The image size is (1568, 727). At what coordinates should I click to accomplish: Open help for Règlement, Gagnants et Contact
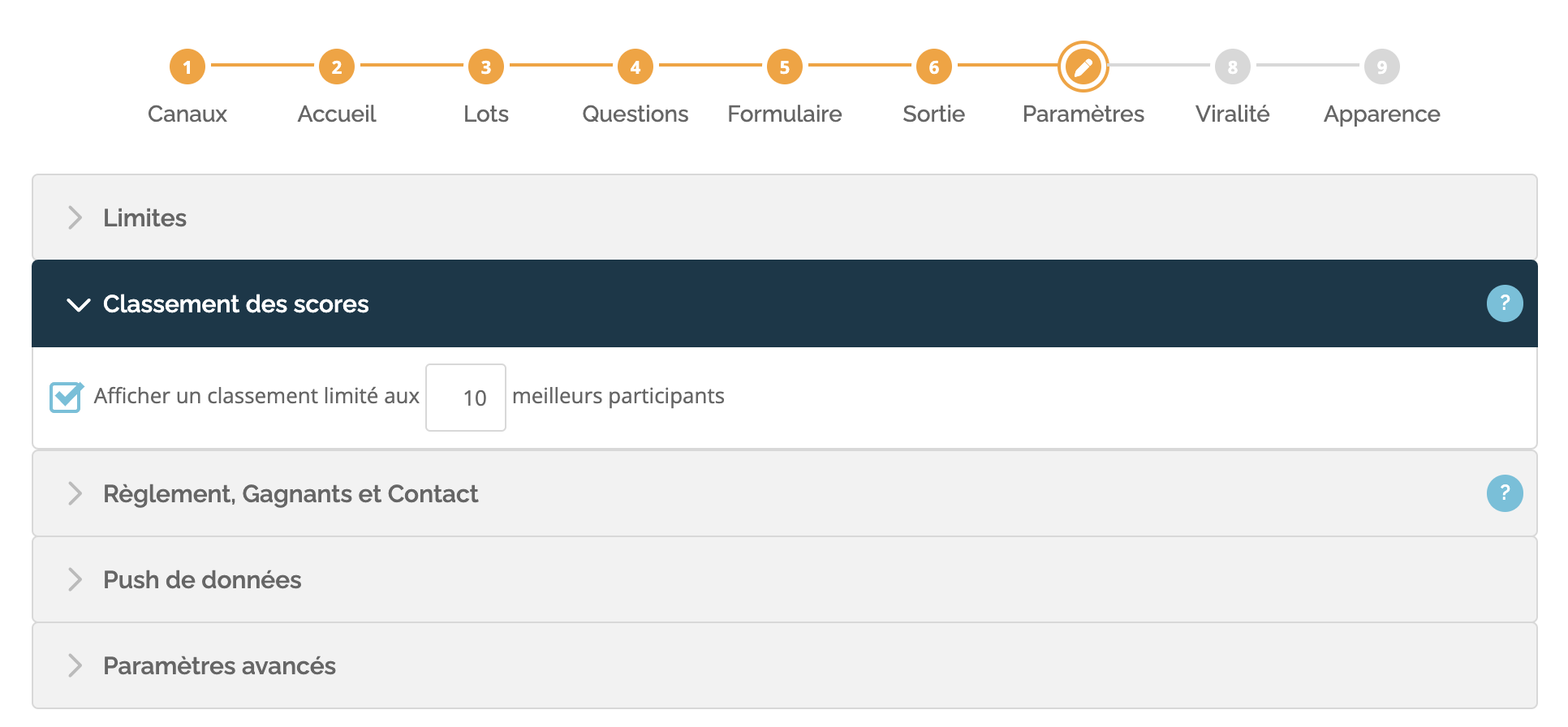(x=1505, y=493)
